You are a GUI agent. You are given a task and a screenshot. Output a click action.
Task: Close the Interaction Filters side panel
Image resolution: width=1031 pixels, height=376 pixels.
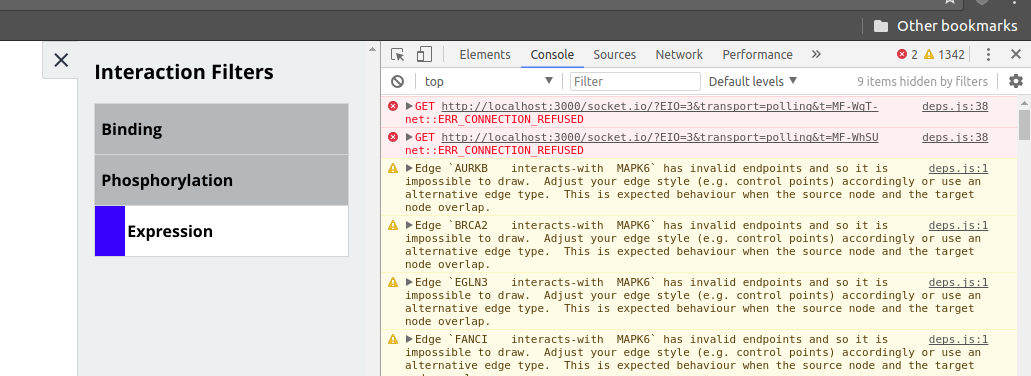pos(60,60)
